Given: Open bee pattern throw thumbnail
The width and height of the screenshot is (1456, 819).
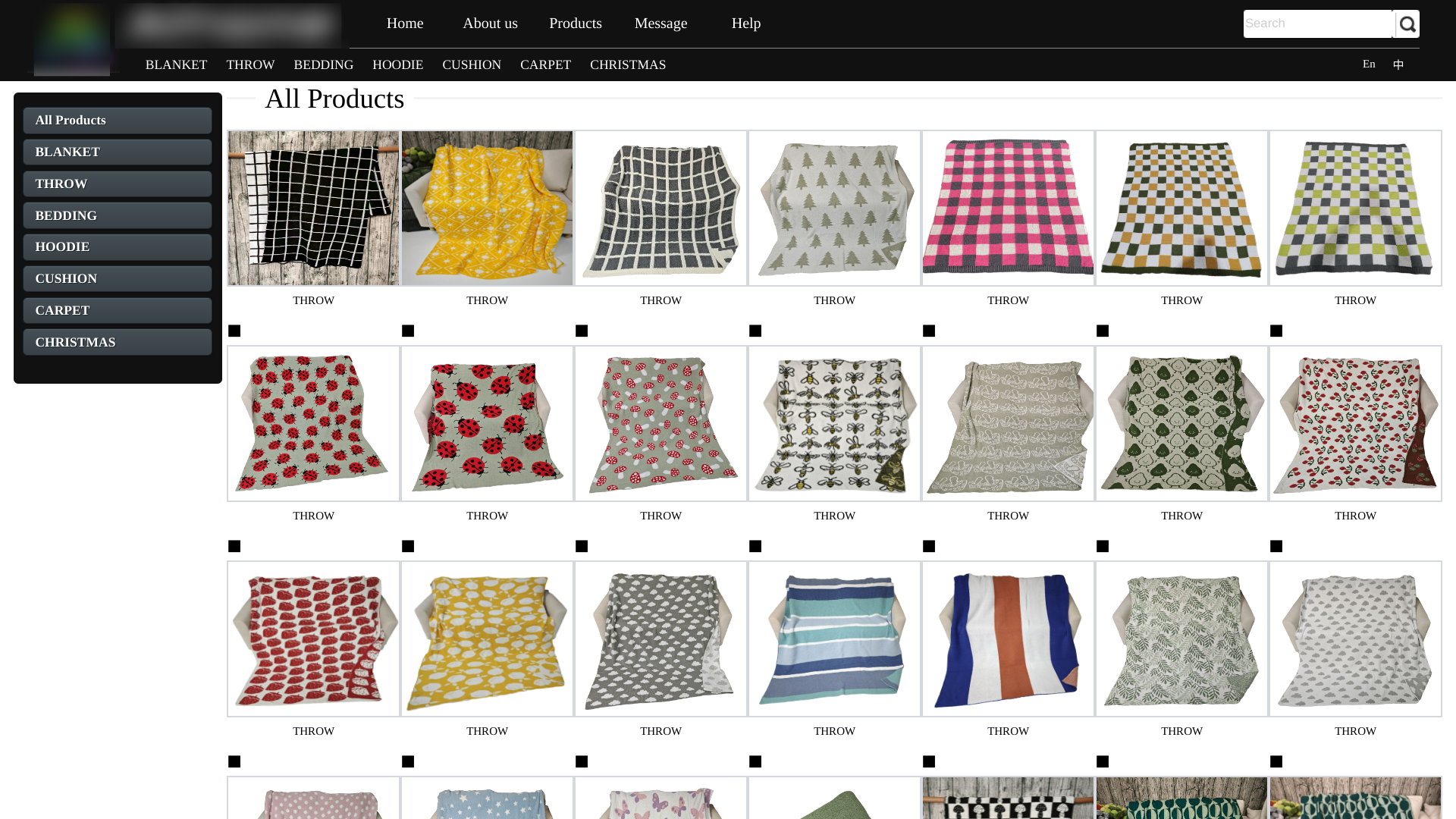Looking at the screenshot, I should [x=834, y=424].
